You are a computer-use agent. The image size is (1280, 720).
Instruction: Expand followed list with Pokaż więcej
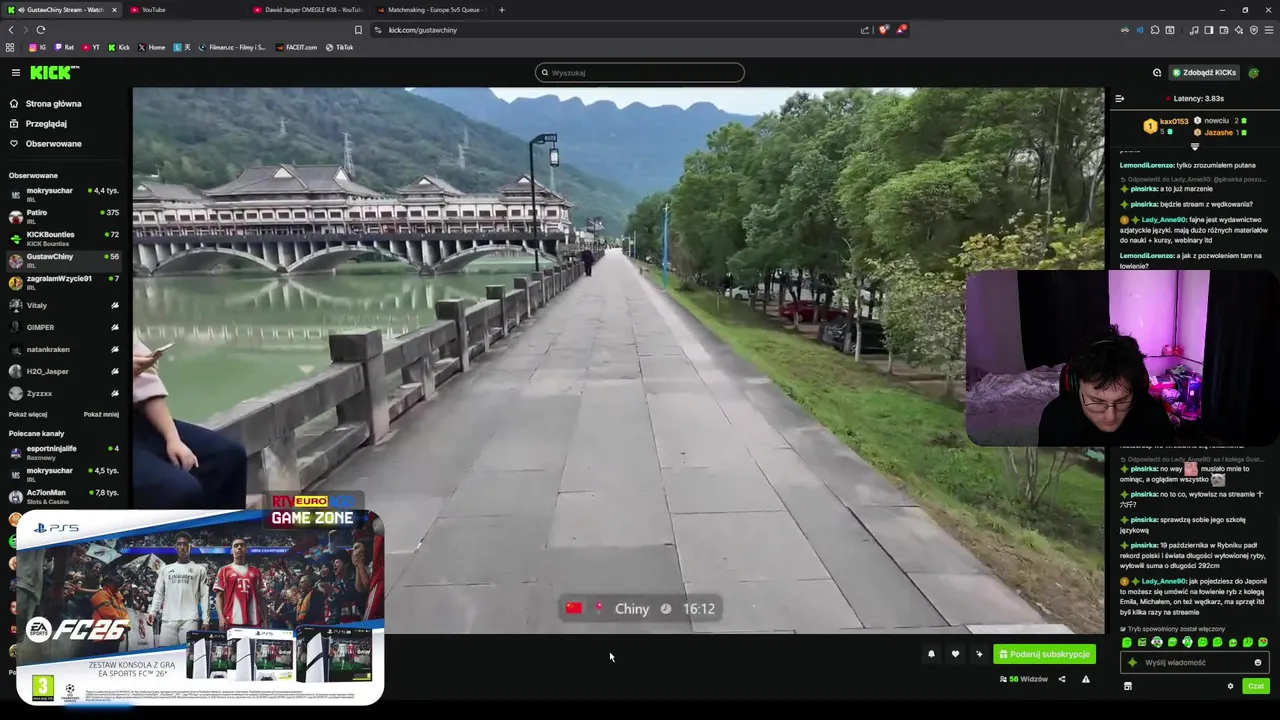click(x=28, y=414)
